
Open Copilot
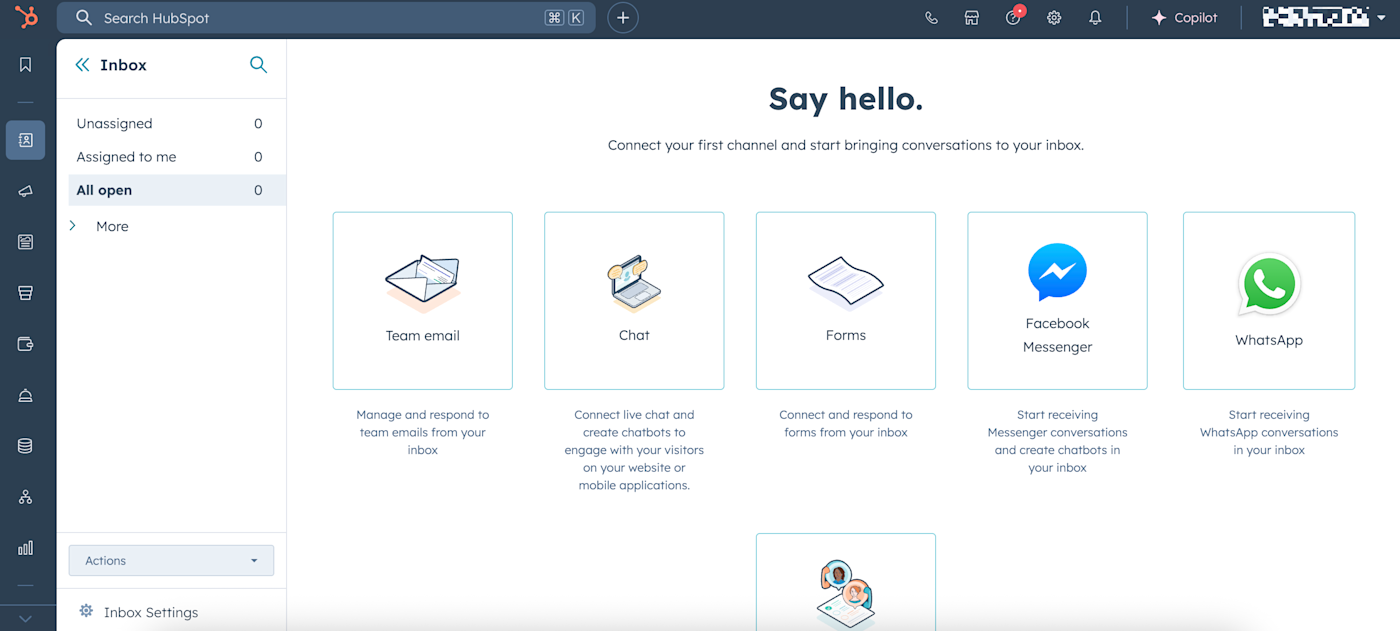(1184, 18)
